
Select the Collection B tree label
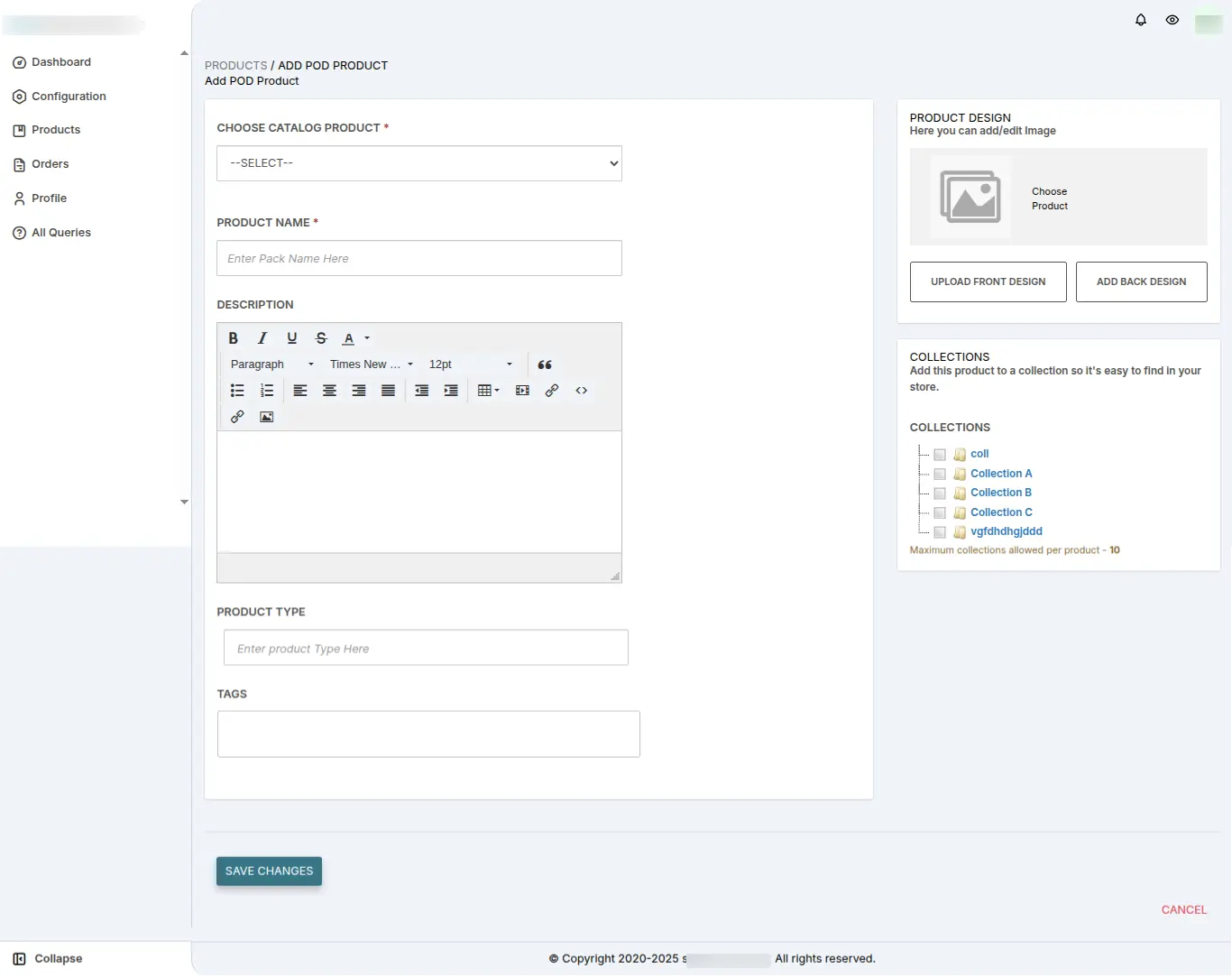(x=1001, y=494)
